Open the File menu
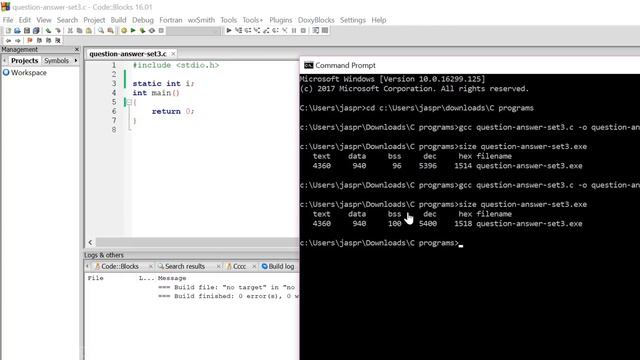 [8, 20]
